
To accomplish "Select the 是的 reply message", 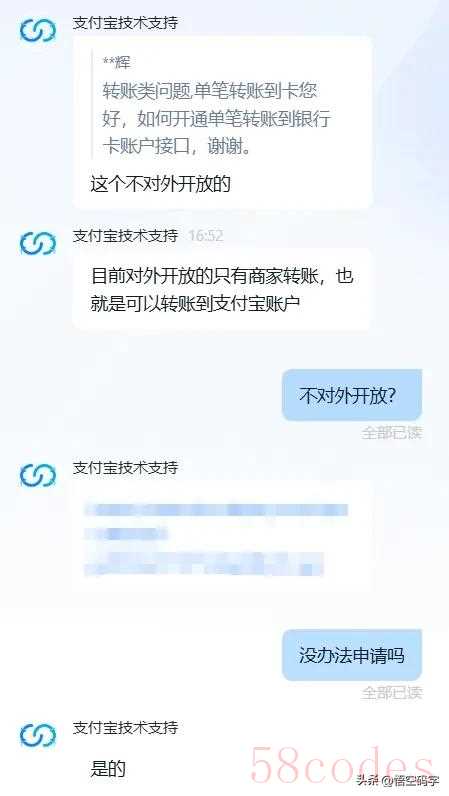I will (x=108, y=769).
